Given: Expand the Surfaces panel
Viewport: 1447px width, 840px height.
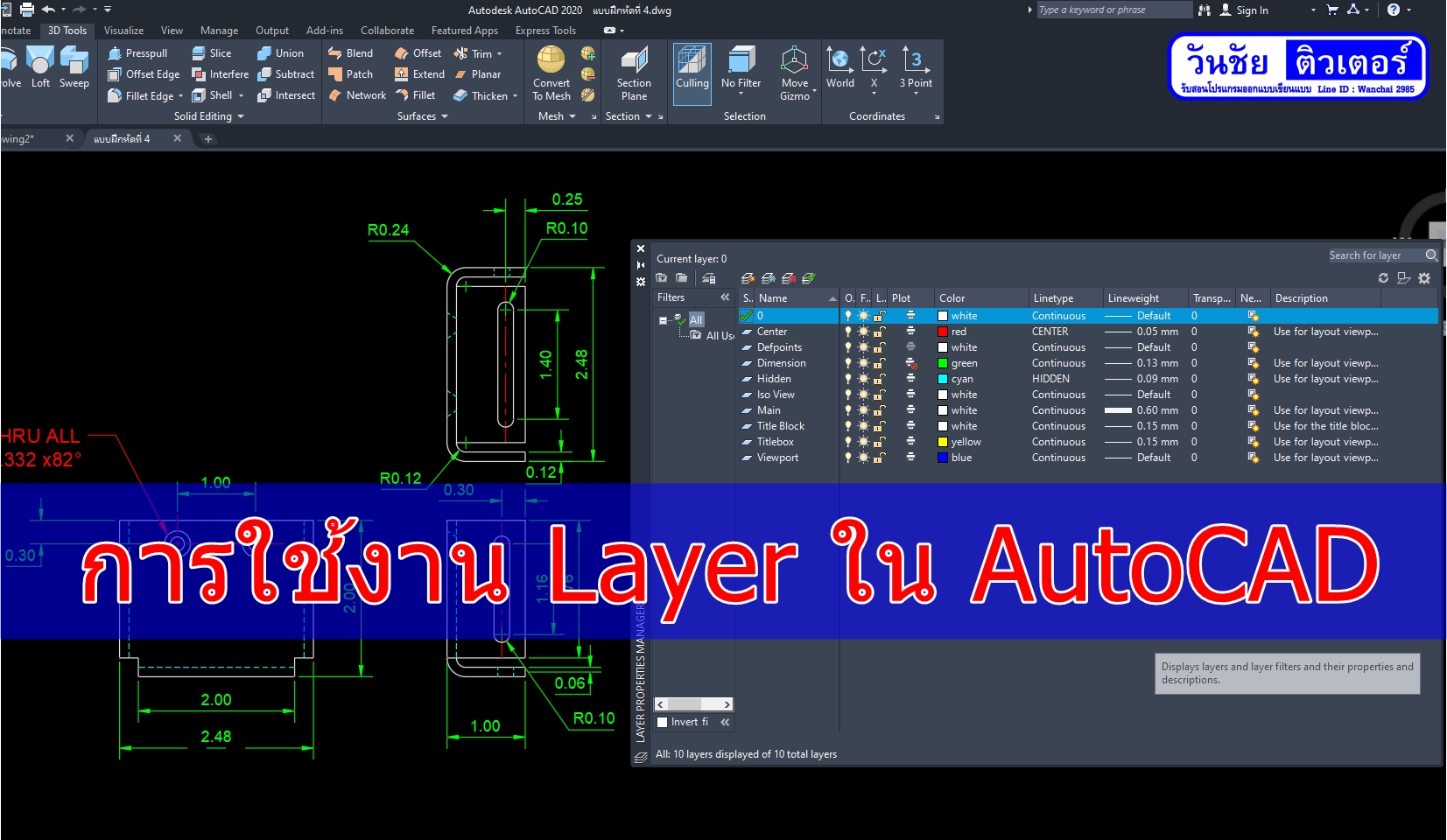Looking at the screenshot, I should tap(422, 116).
